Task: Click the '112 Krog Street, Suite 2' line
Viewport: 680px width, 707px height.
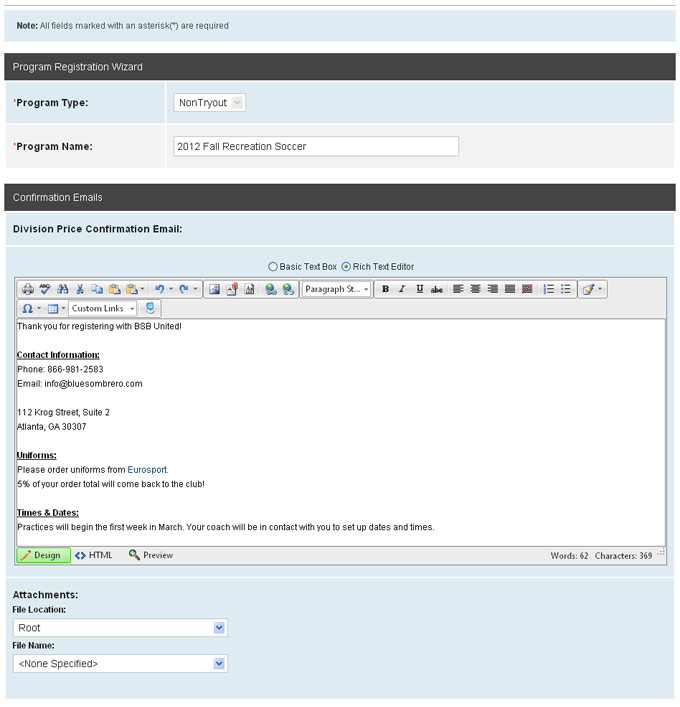Action: pyautogui.click(x=63, y=413)
